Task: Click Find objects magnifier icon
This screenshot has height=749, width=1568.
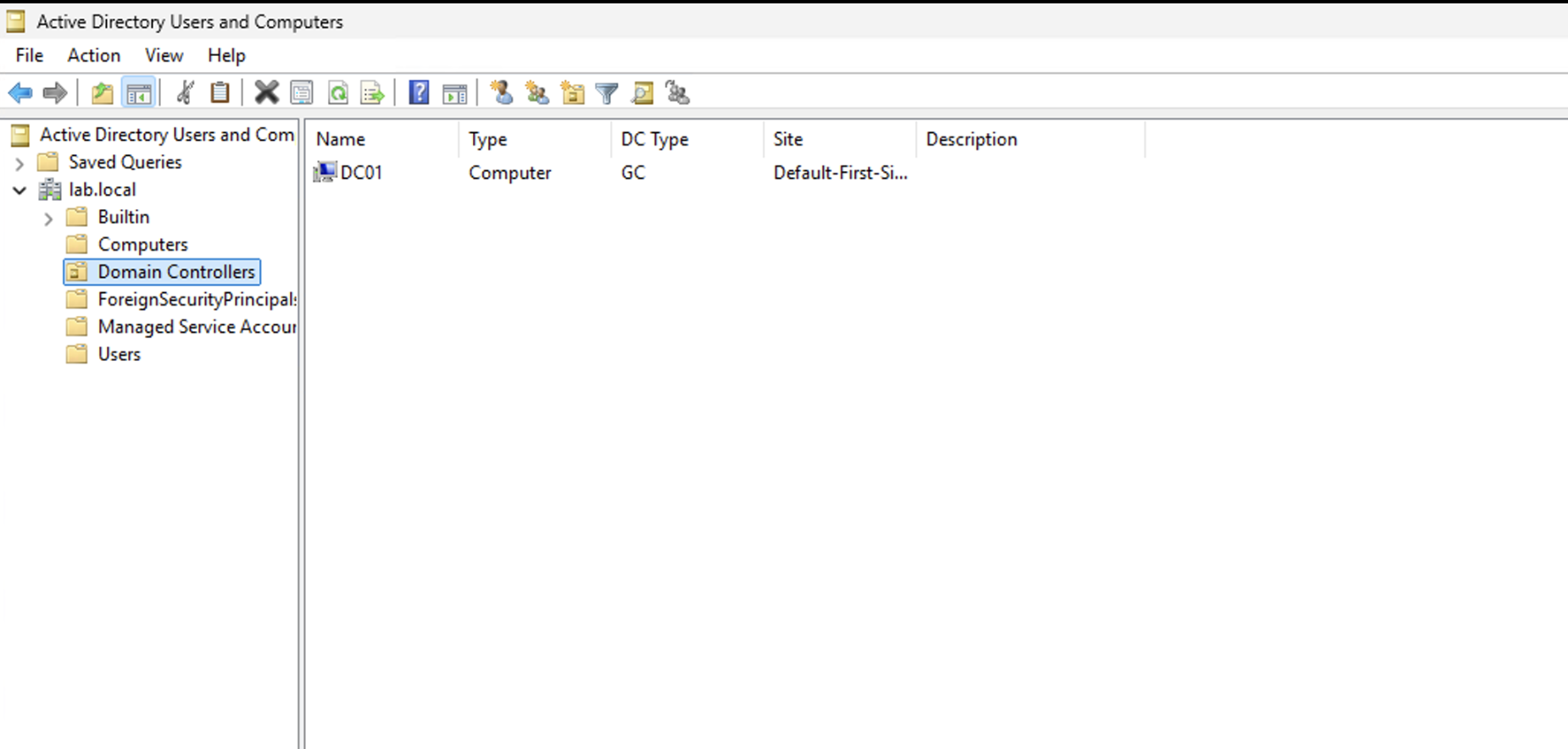Action: (642, 92)
